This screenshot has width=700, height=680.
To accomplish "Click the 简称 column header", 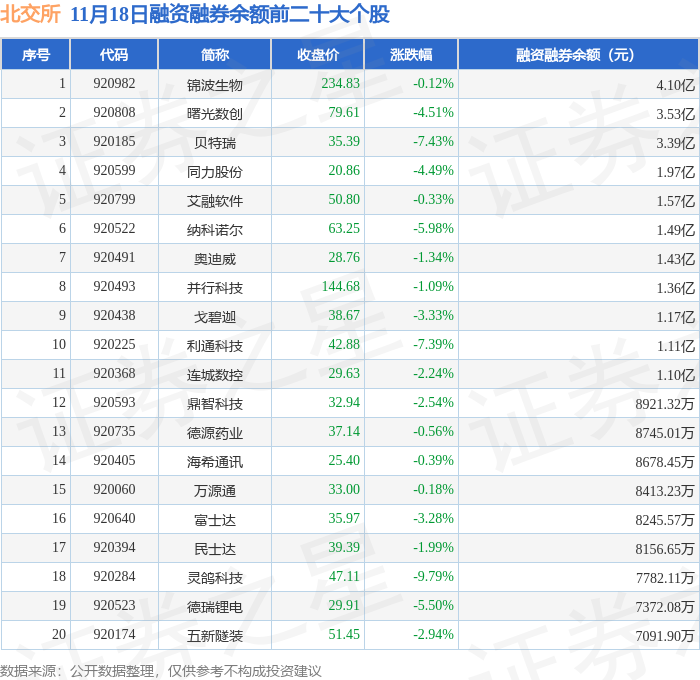I will (x=215, y=54).
